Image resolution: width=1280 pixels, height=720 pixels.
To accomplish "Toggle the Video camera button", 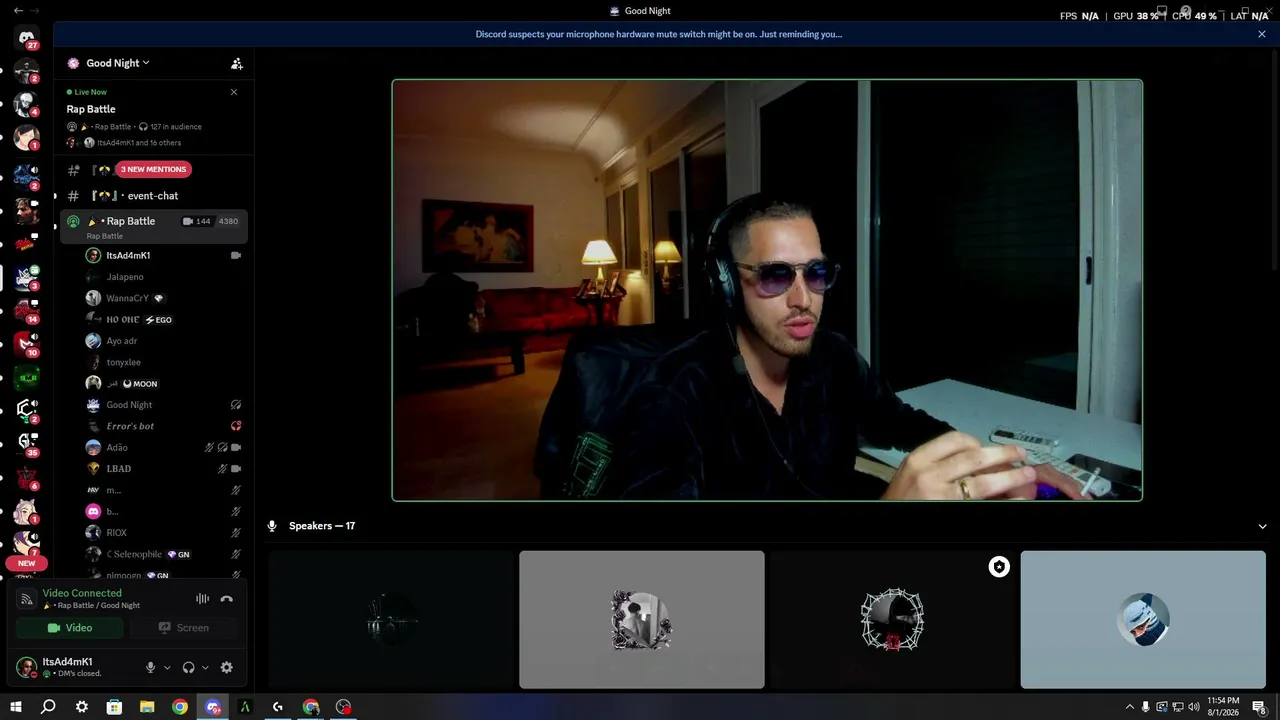I will (x=70, y=628).
